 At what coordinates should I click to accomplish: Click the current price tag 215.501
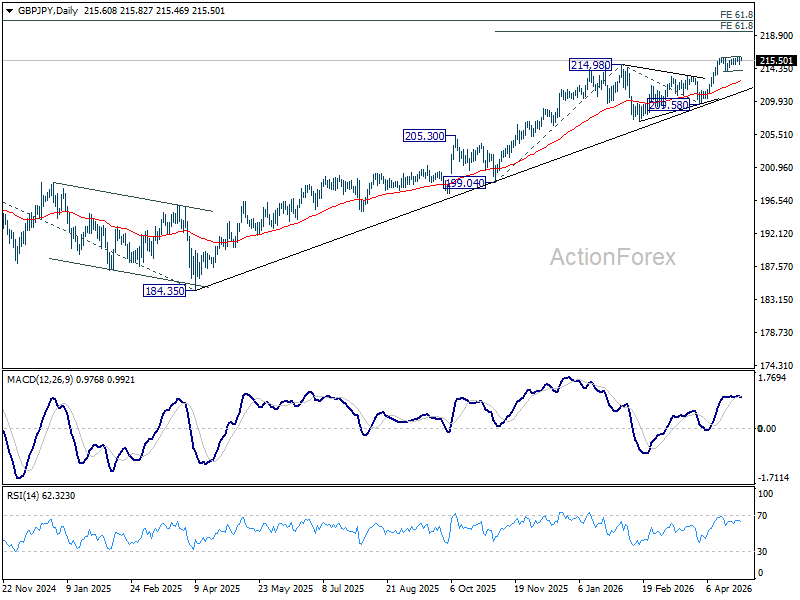[776, 61]
